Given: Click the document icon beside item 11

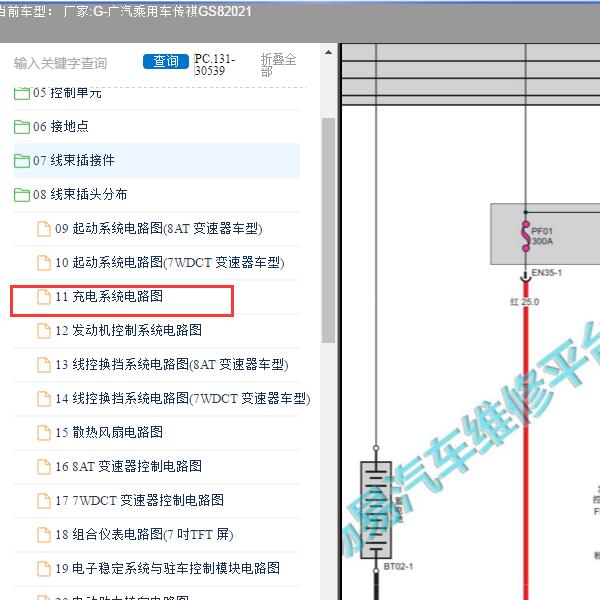Looking at the screenshot, I should (x=44, y=297).
